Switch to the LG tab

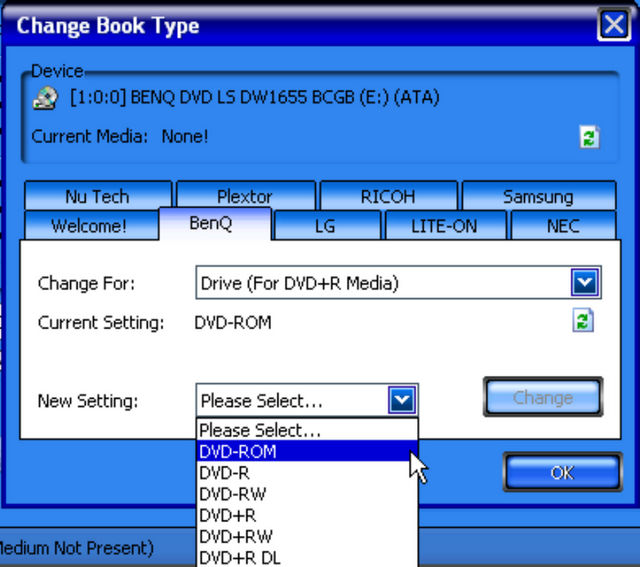point(327,225)
